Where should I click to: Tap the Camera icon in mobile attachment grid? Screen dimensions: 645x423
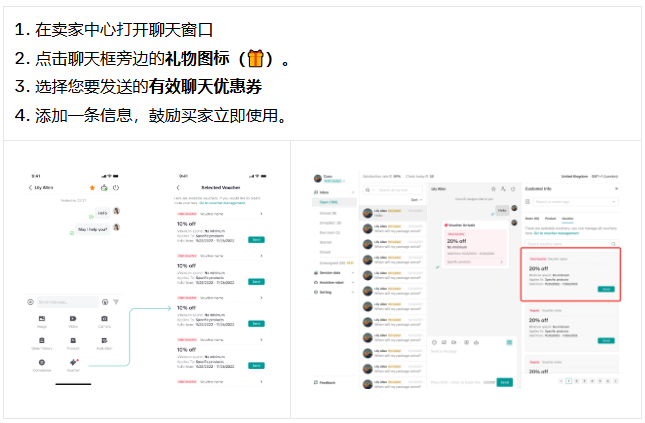click(104, 318)
